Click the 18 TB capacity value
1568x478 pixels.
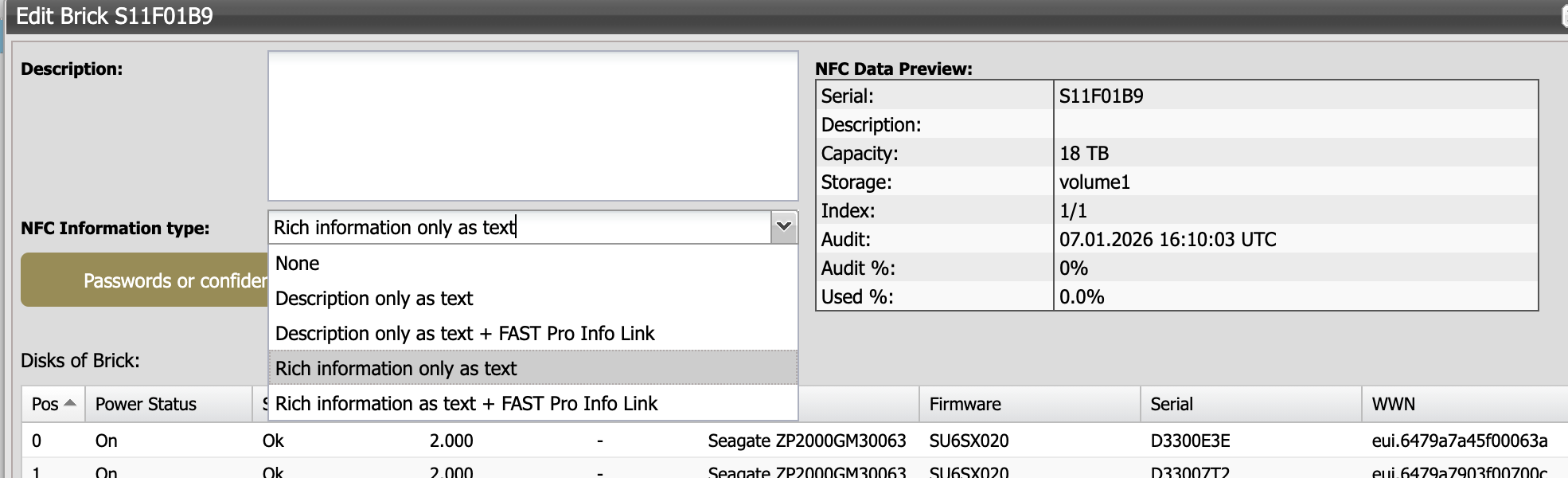click(x=1083, y=154)
